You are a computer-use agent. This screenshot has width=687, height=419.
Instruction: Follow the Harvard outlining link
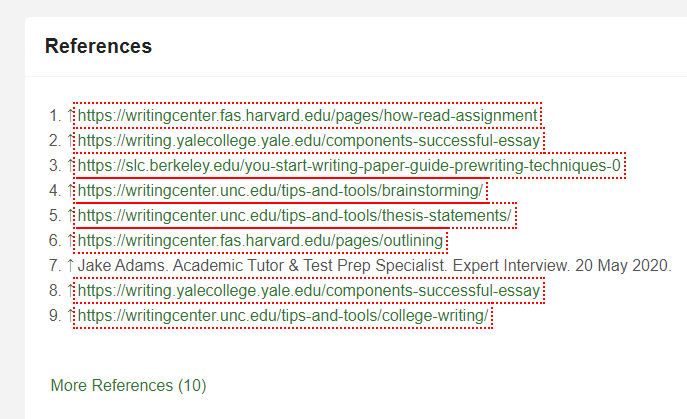(260, 241)
